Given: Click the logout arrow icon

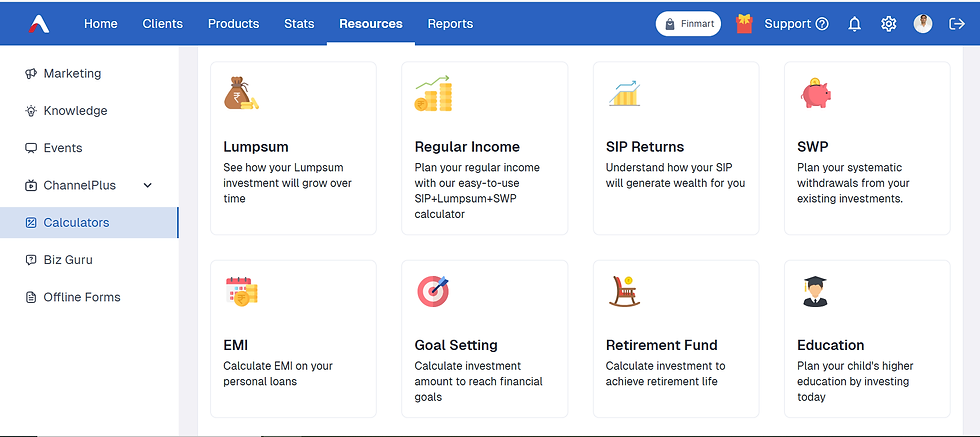Looking at the screenshot, I should tap(957, 24).
